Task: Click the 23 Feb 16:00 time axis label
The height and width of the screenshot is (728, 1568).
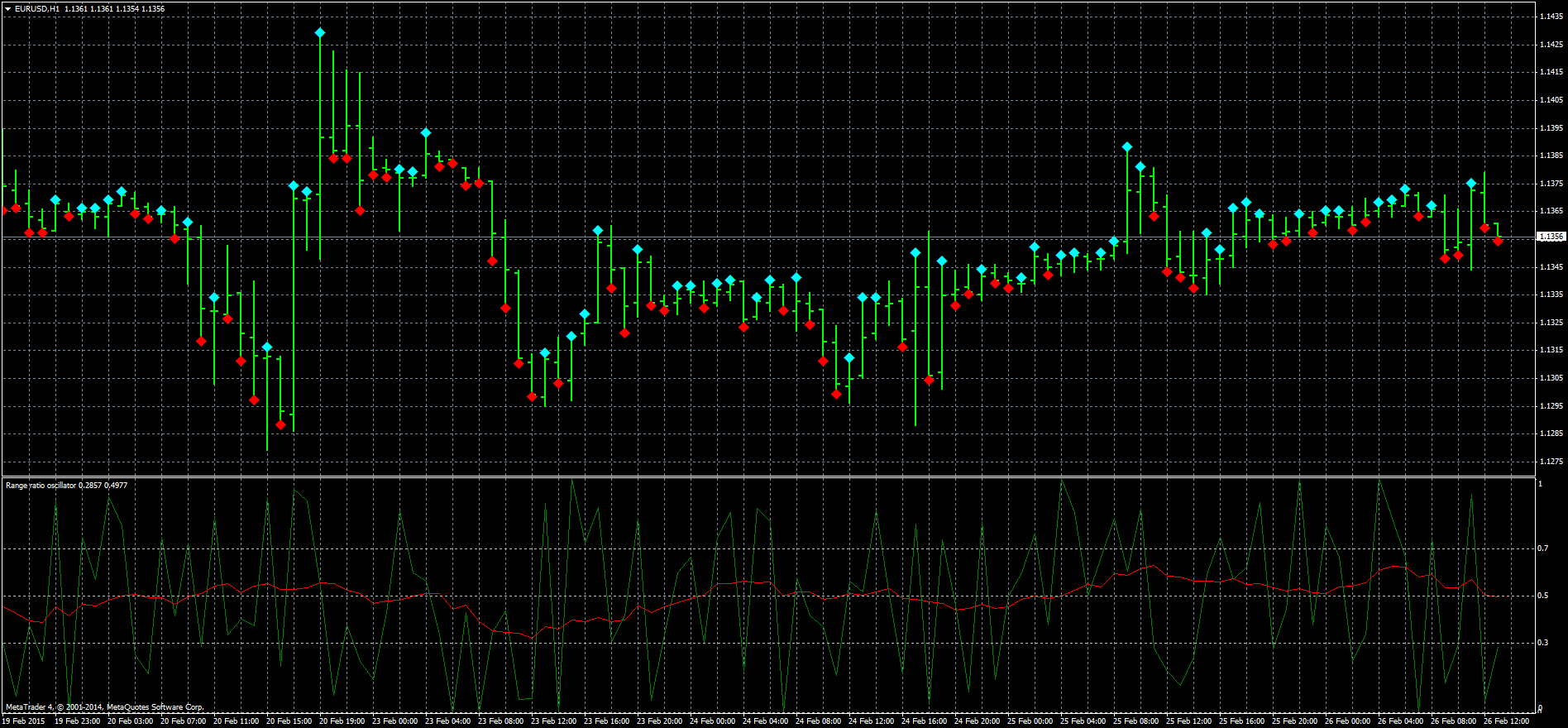Action: pyautogui.click(x=606, y=721)
